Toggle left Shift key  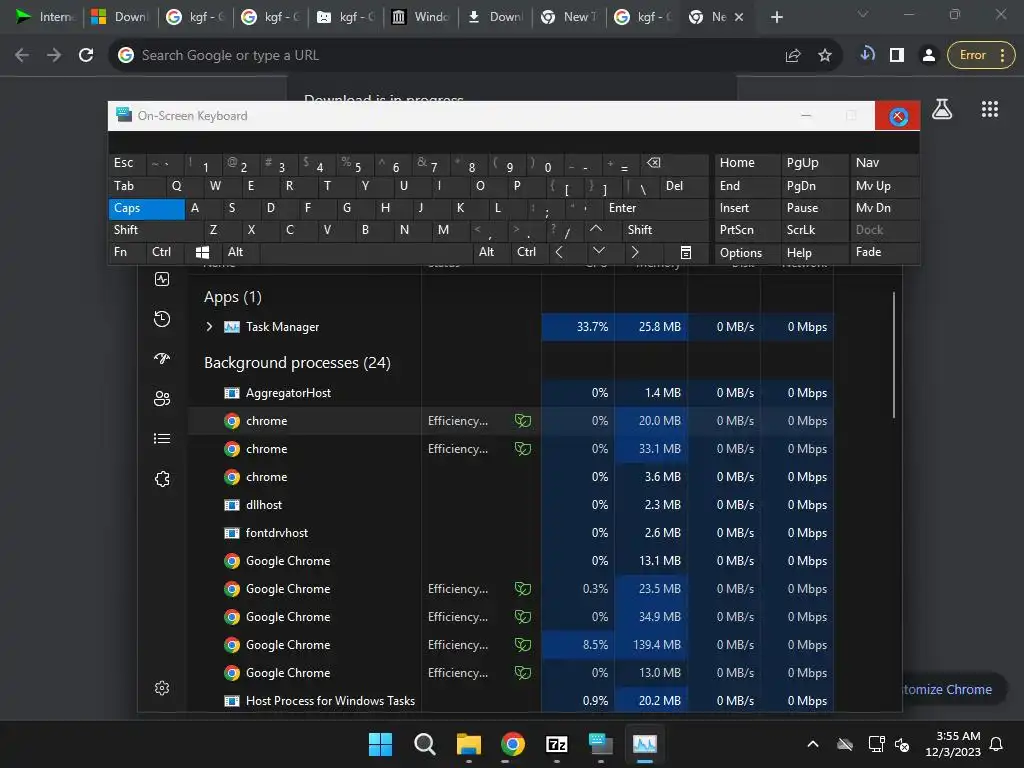(155, 230)
